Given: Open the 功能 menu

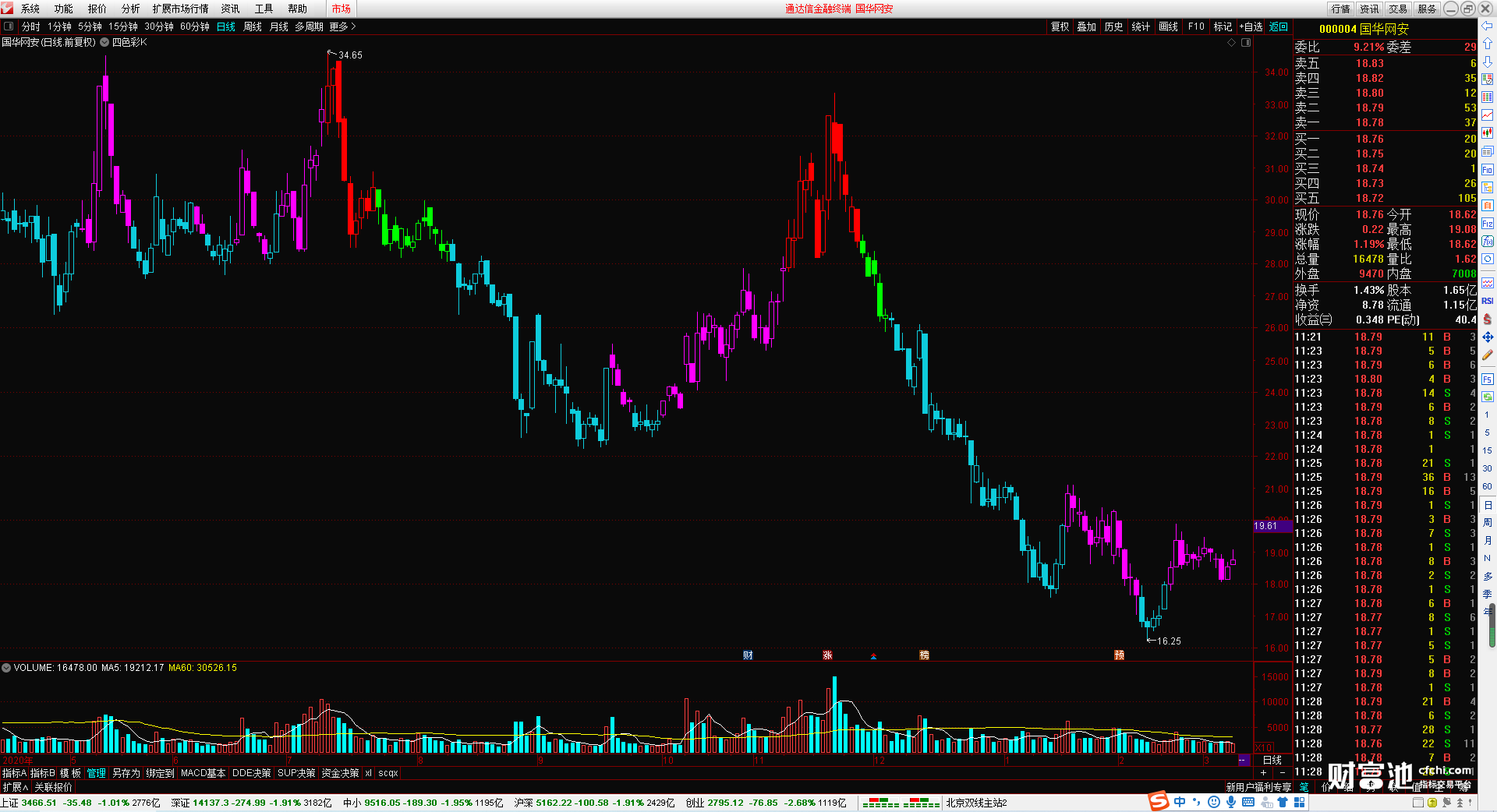Looking at the screenshot, I should click(x=64, y=9).
